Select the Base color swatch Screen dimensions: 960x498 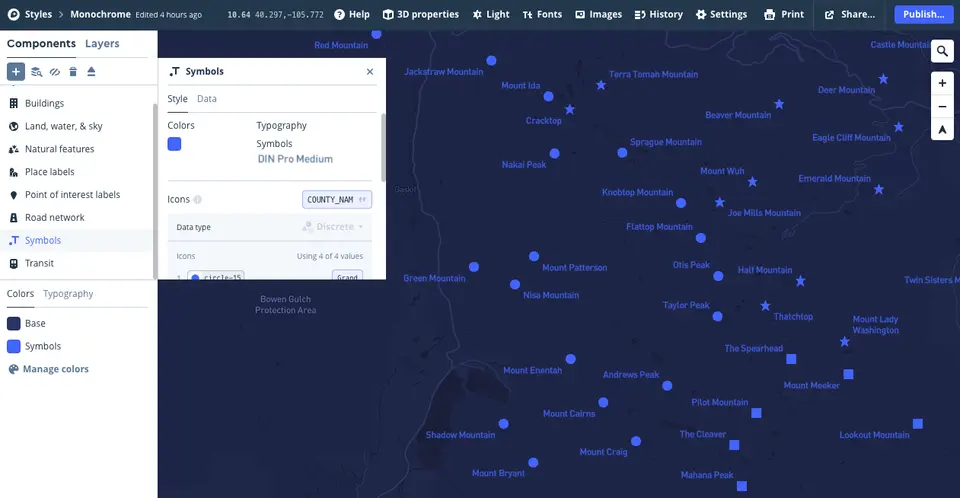[x=14, y=324]
